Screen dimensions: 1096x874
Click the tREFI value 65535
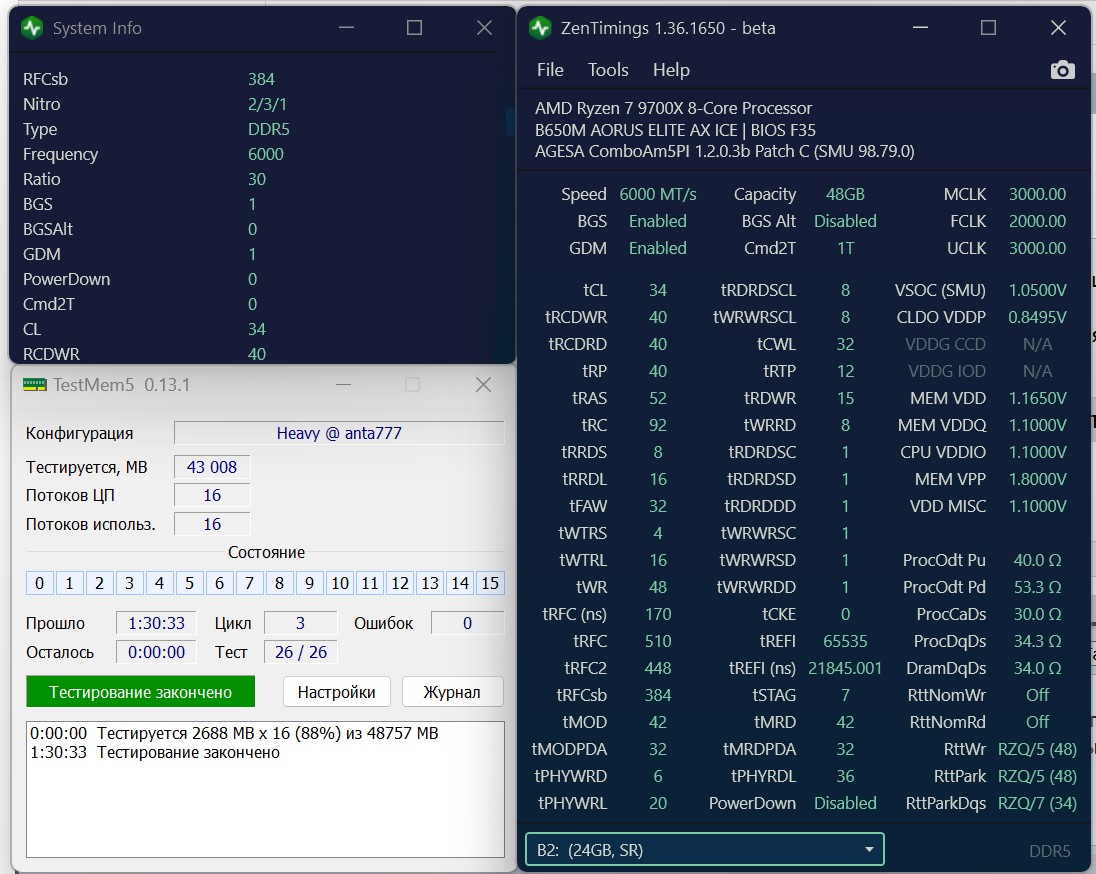pyautogui.click(x=845, y=641)
